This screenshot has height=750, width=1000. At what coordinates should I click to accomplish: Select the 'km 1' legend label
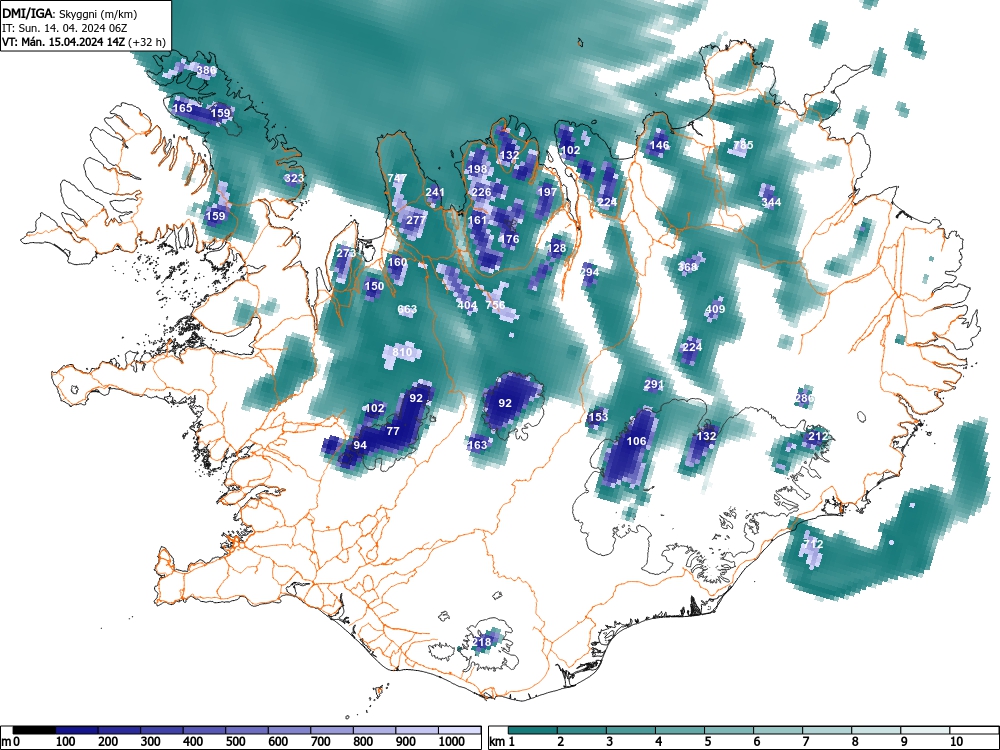(x=502, y=742)
